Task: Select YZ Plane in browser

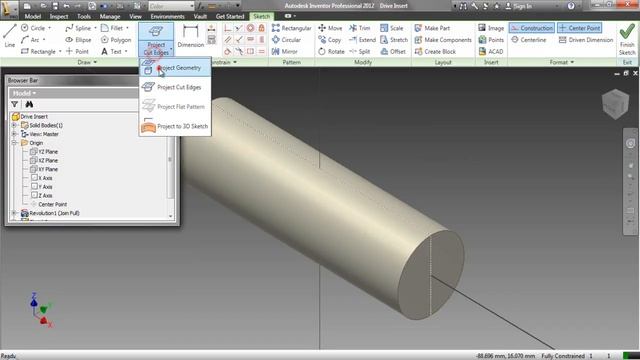Action: pyautogui.click(x=44, y=152)
